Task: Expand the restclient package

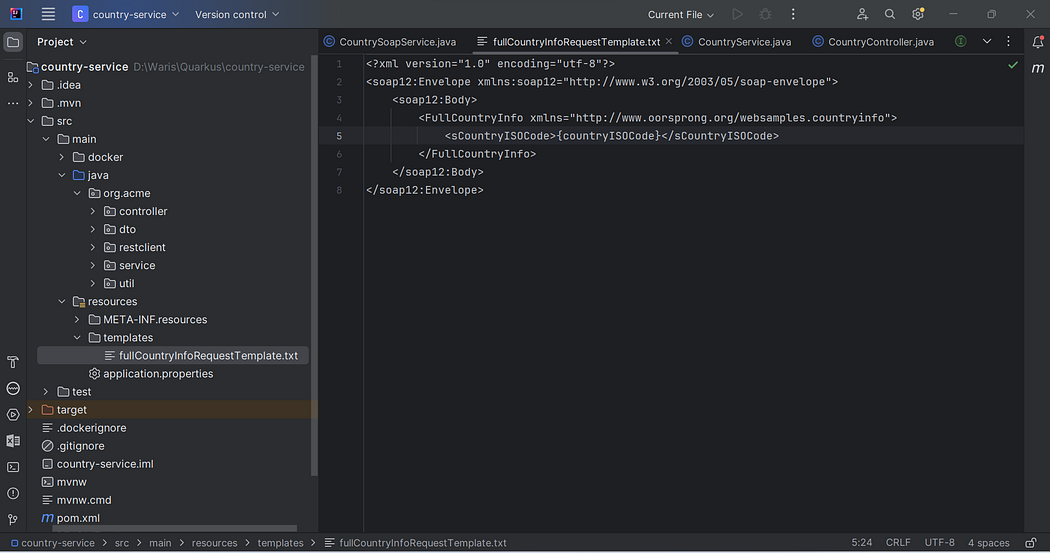Action: click(x=93, y=248)
